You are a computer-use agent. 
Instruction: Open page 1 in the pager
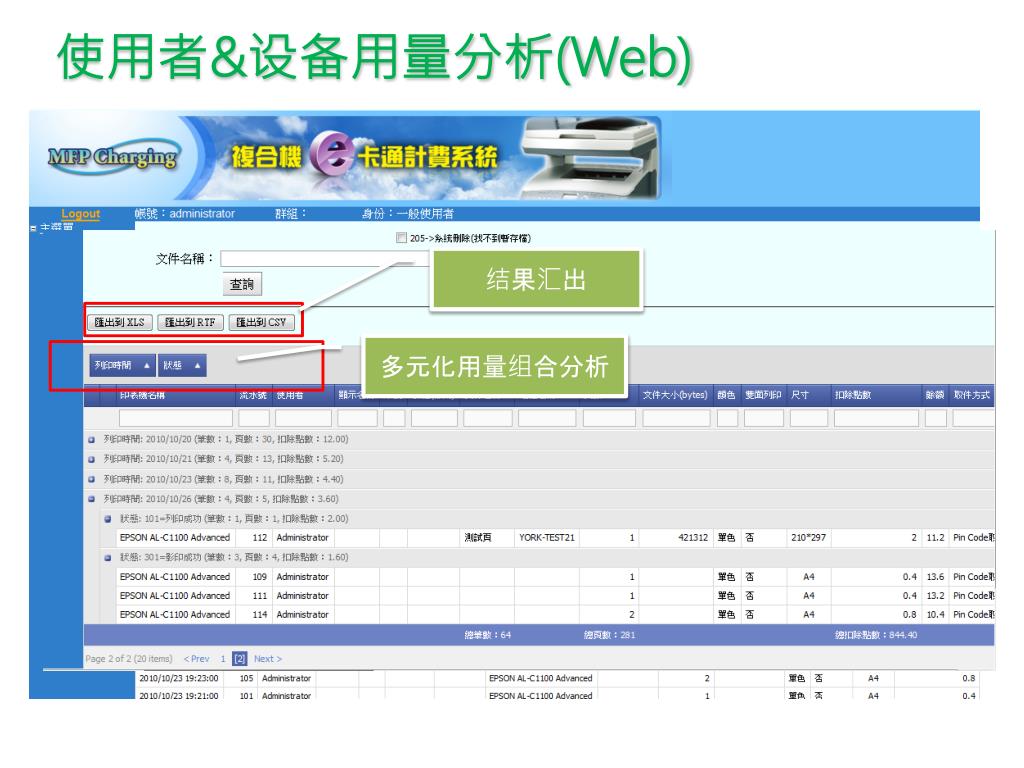[x=223, y=659]
